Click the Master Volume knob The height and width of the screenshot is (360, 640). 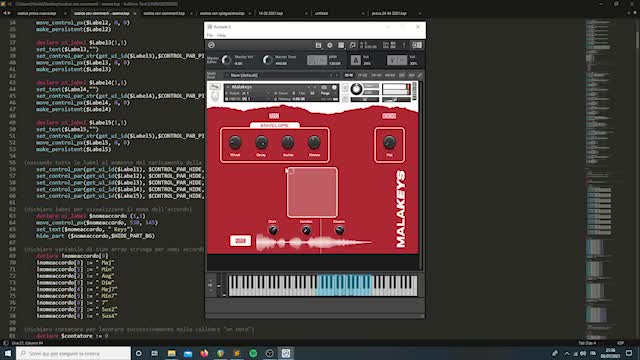point(227,60)
